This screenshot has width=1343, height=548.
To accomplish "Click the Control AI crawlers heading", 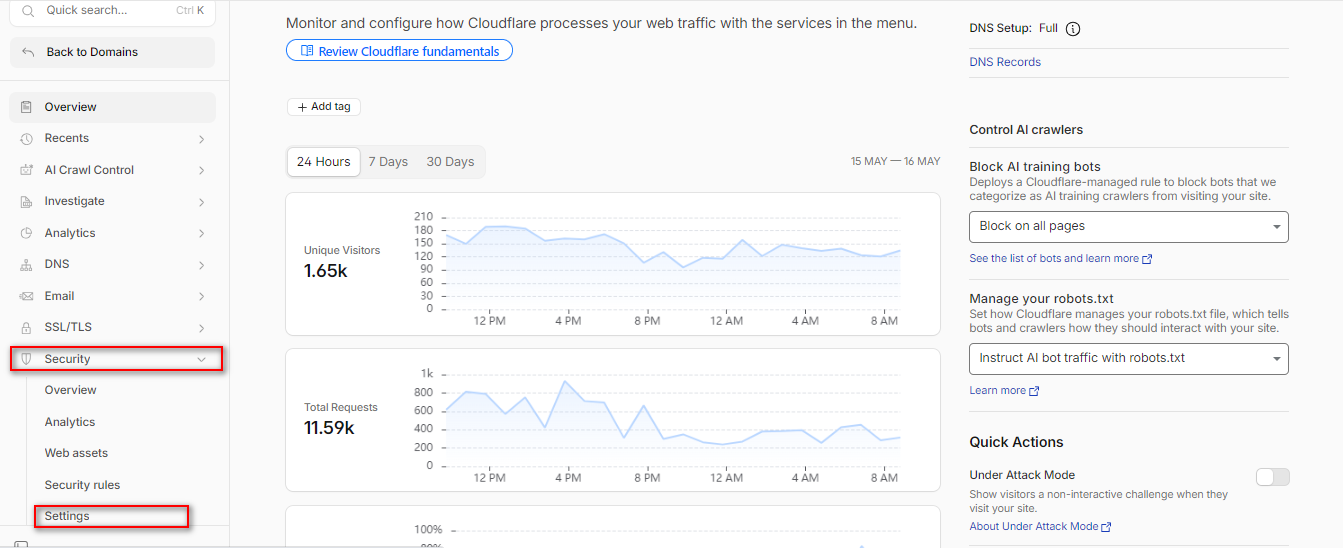I will coord(1026,130).
